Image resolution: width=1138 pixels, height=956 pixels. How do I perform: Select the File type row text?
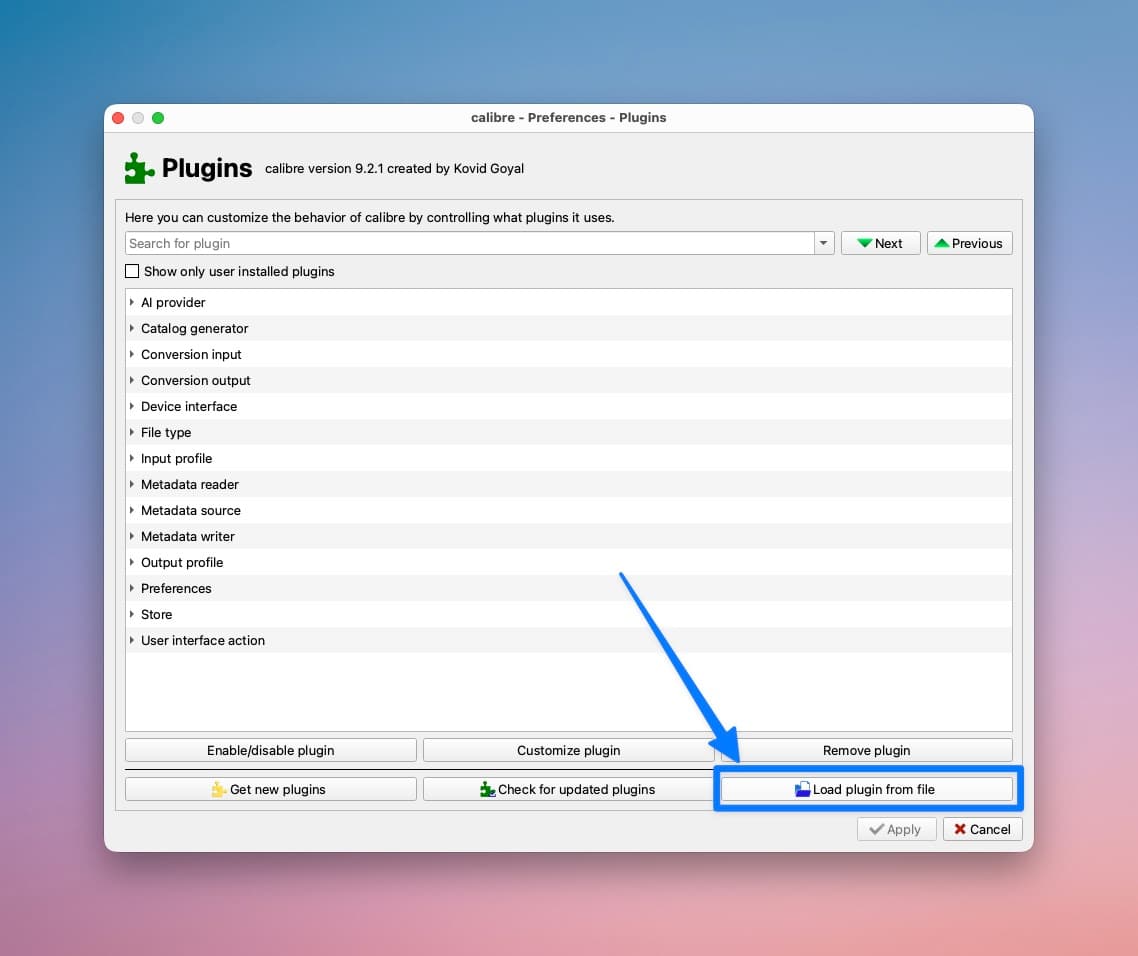tap(166, 432)
